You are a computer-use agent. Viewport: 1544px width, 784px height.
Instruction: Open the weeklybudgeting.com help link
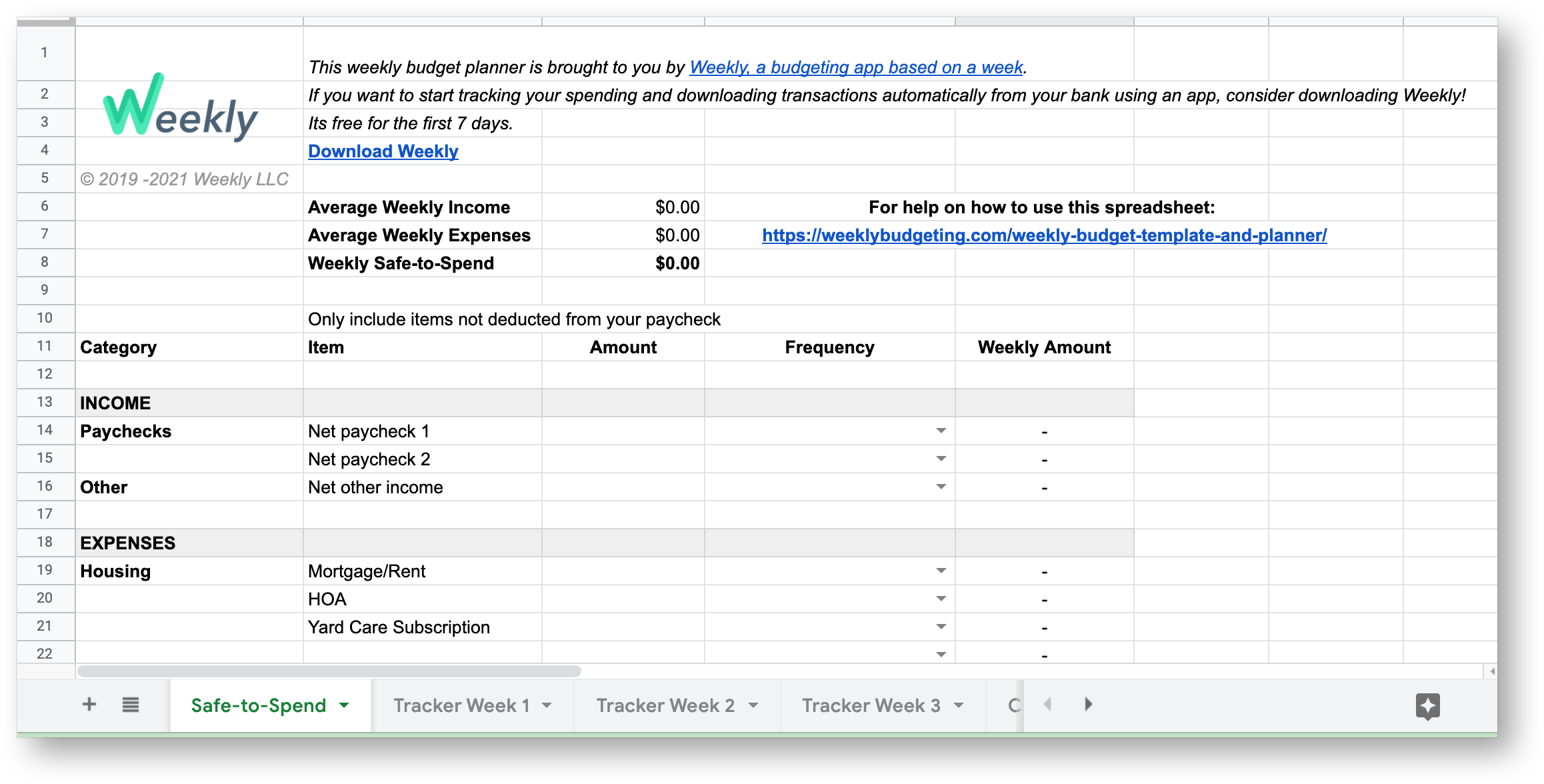click(x=1044, y=234)
